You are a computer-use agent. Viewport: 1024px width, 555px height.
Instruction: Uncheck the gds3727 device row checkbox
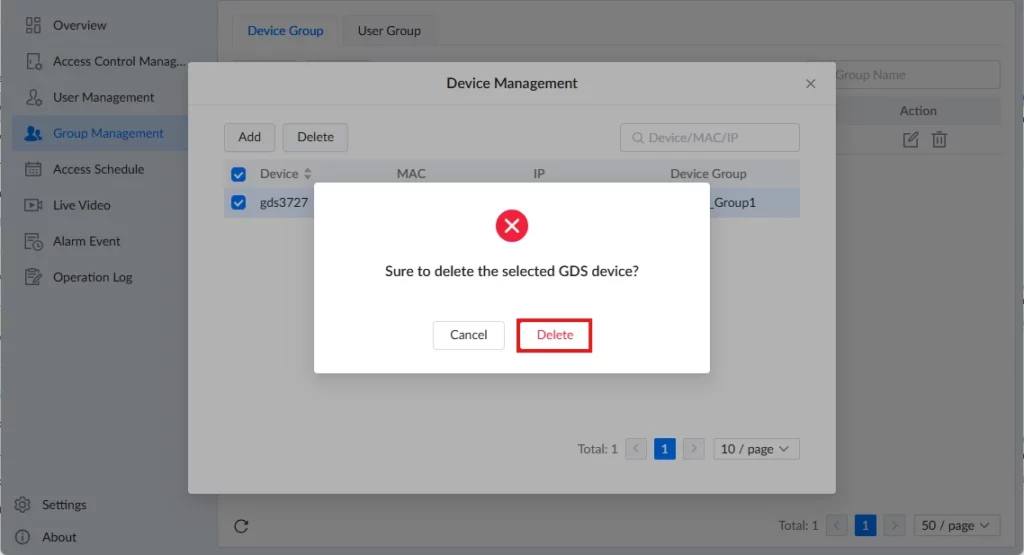tap(238, 202)
